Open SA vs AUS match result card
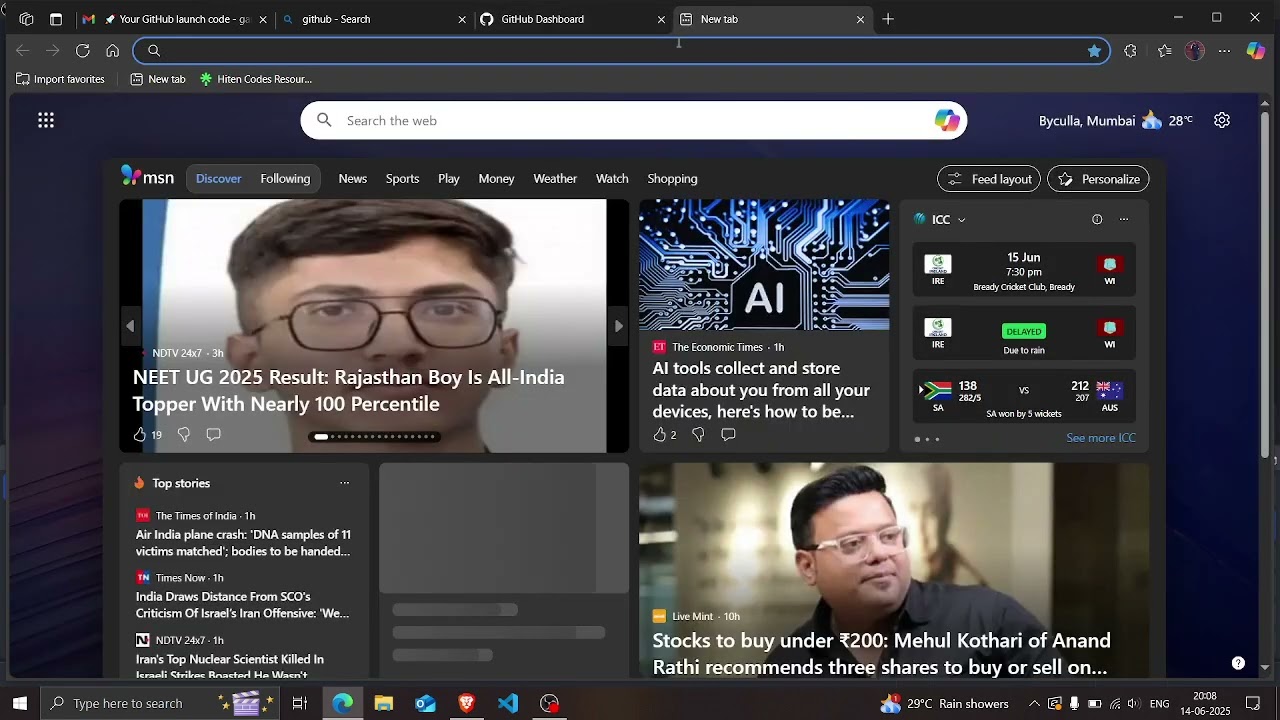This screenshot has height=720, width=1280. click(1024, 397)
